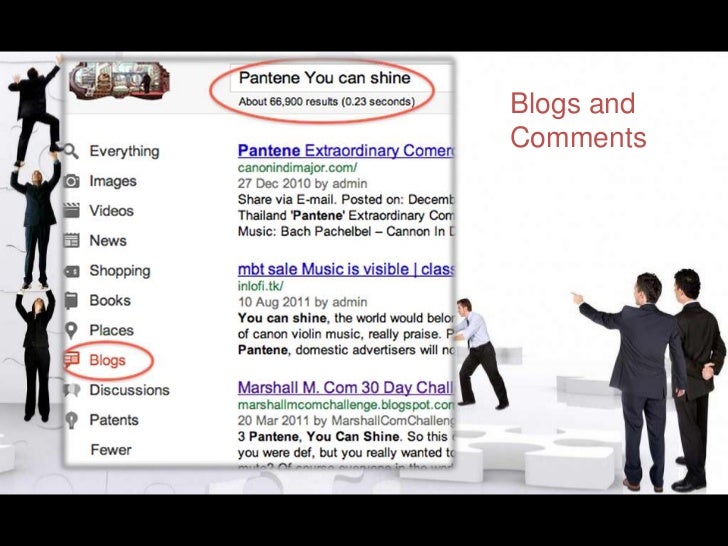
Task: Click the Shopping tag icon
Action: (72, 271)
